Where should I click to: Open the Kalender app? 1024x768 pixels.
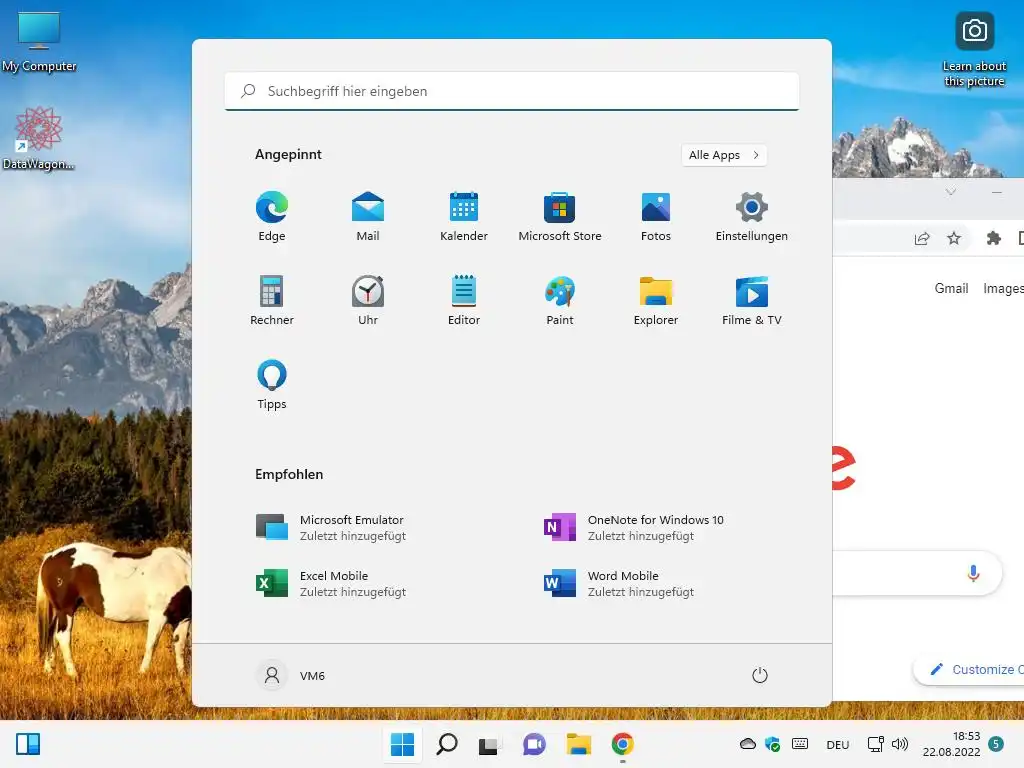point(464,217)
